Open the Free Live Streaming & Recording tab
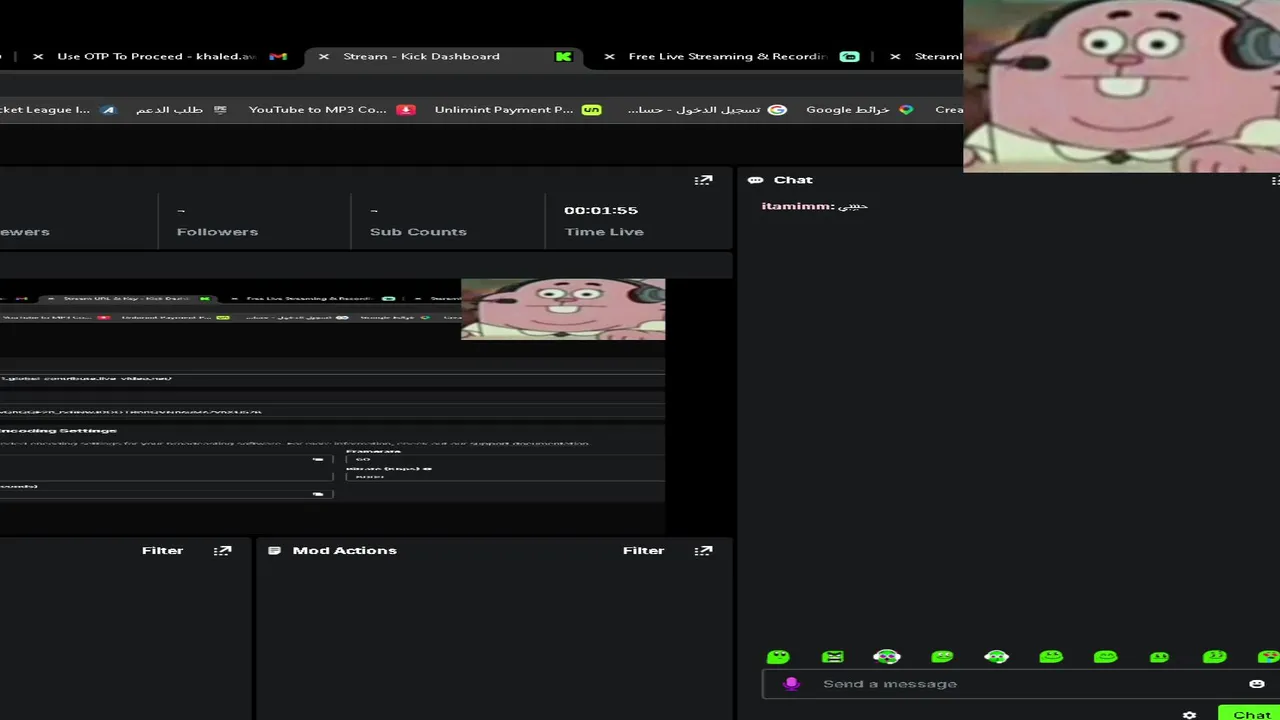The image size is (1280, 720). tap(727, 57)
